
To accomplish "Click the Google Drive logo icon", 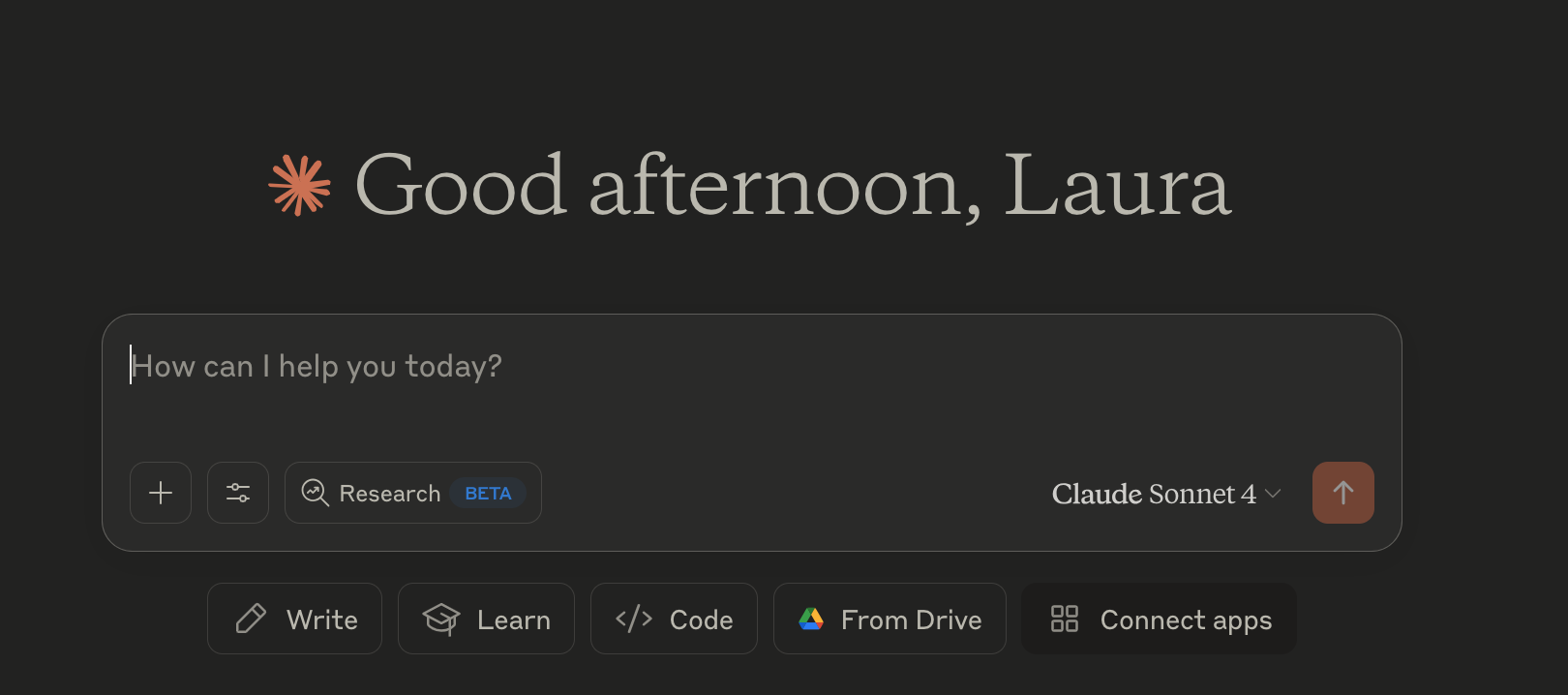I will 811,619.
